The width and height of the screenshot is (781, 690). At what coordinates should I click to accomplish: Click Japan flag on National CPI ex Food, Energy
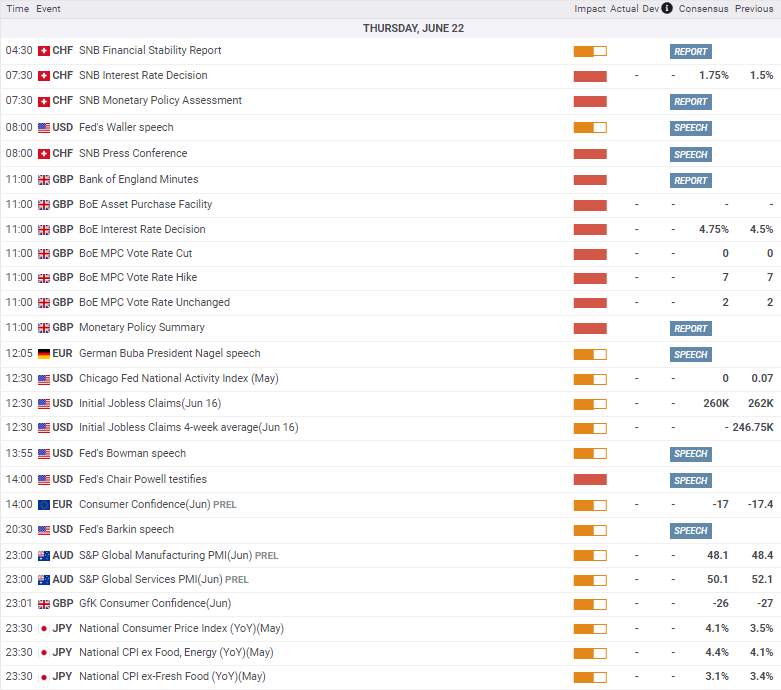pos(44,653)
